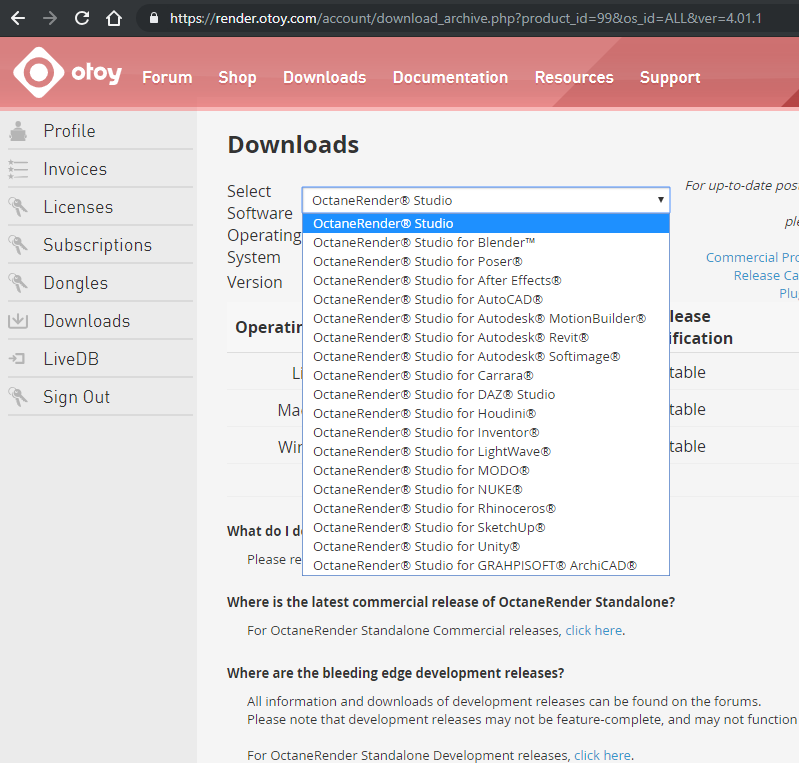The image size is (799, 763).
Task: Choose OctaneRender® Studio for LightWave®
Action: (x=486, y=452)
